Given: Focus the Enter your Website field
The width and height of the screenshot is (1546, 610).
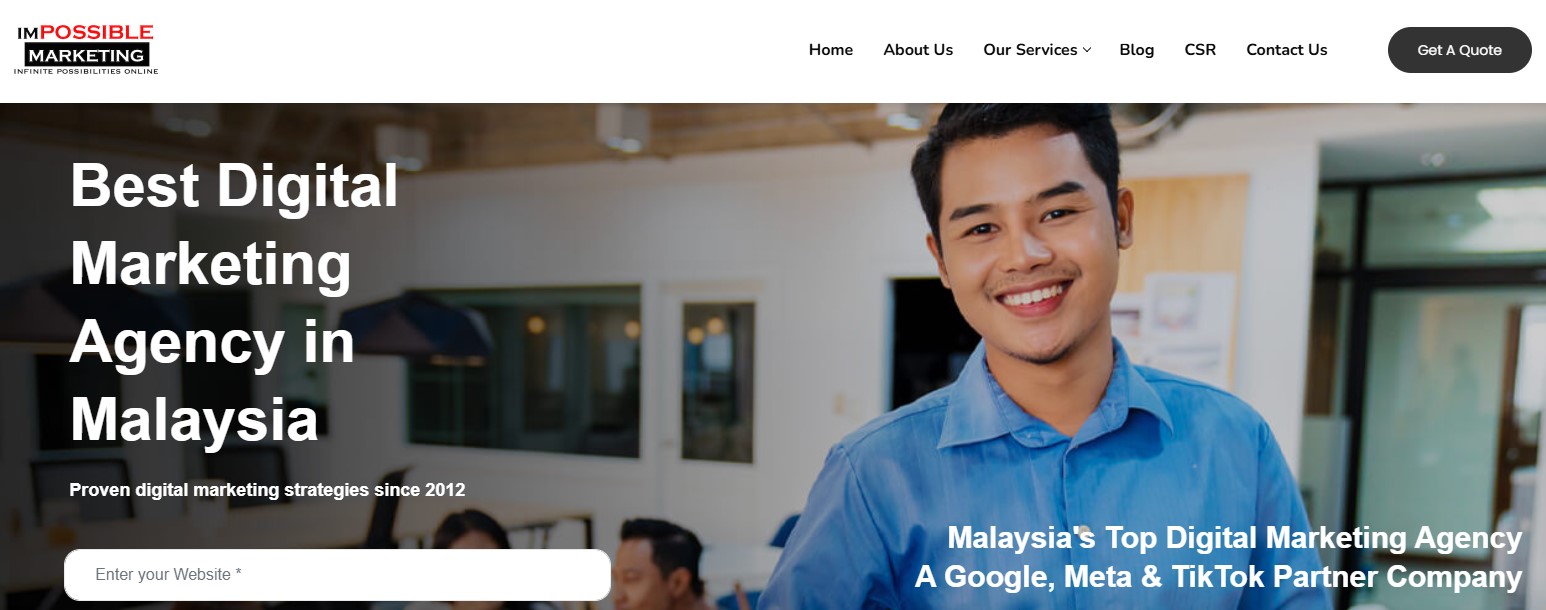Looking at the screenshot, I should tap(338, 575).
